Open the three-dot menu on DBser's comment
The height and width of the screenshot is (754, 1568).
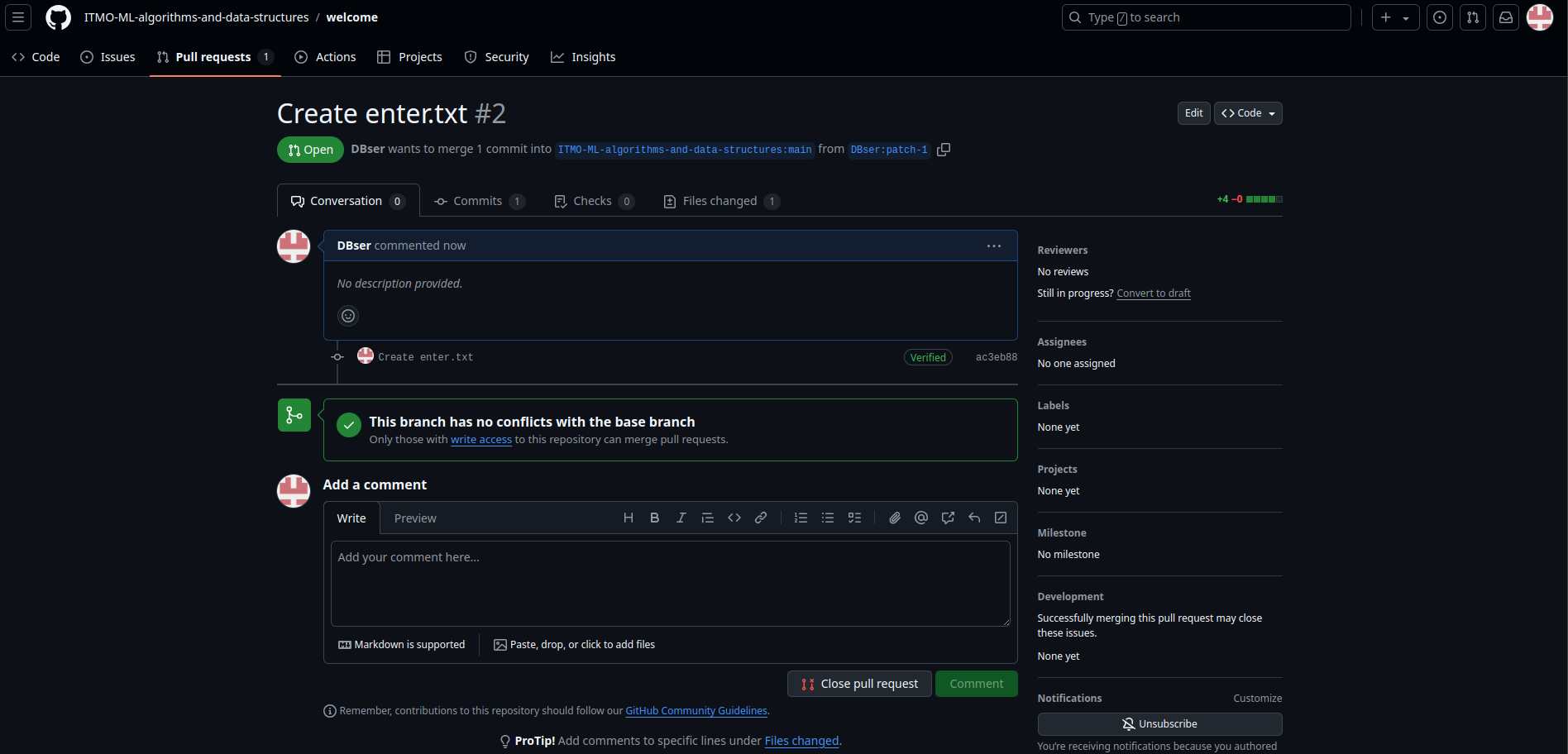click(x=994, y=246)
